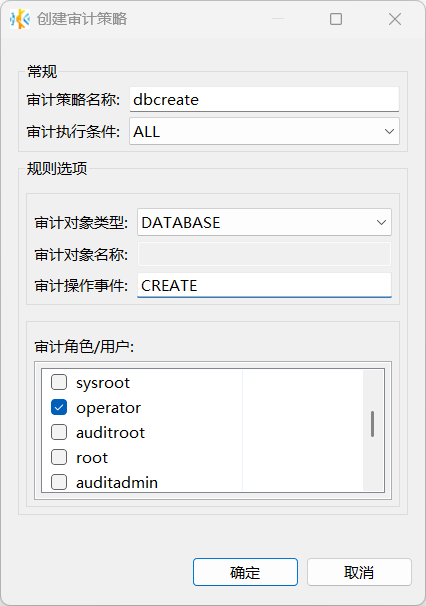Image resolution: width=426 pixels, height=606 pixels.
Task: Click the 审计操作事件 field showing CREATE
Action: click(264, 285)
